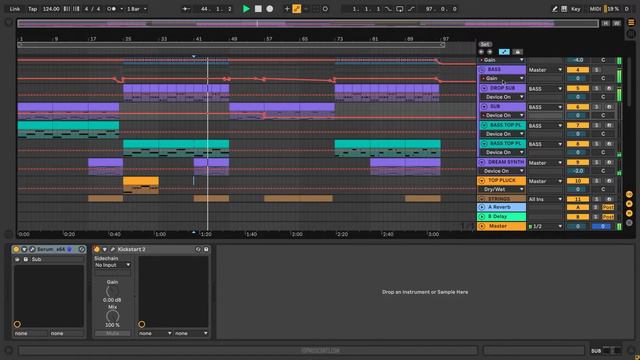The width and height of the screenshot is (640, 360).
Task: Toggle the DROP SUB track activator 5
Action: coord(578,88)
